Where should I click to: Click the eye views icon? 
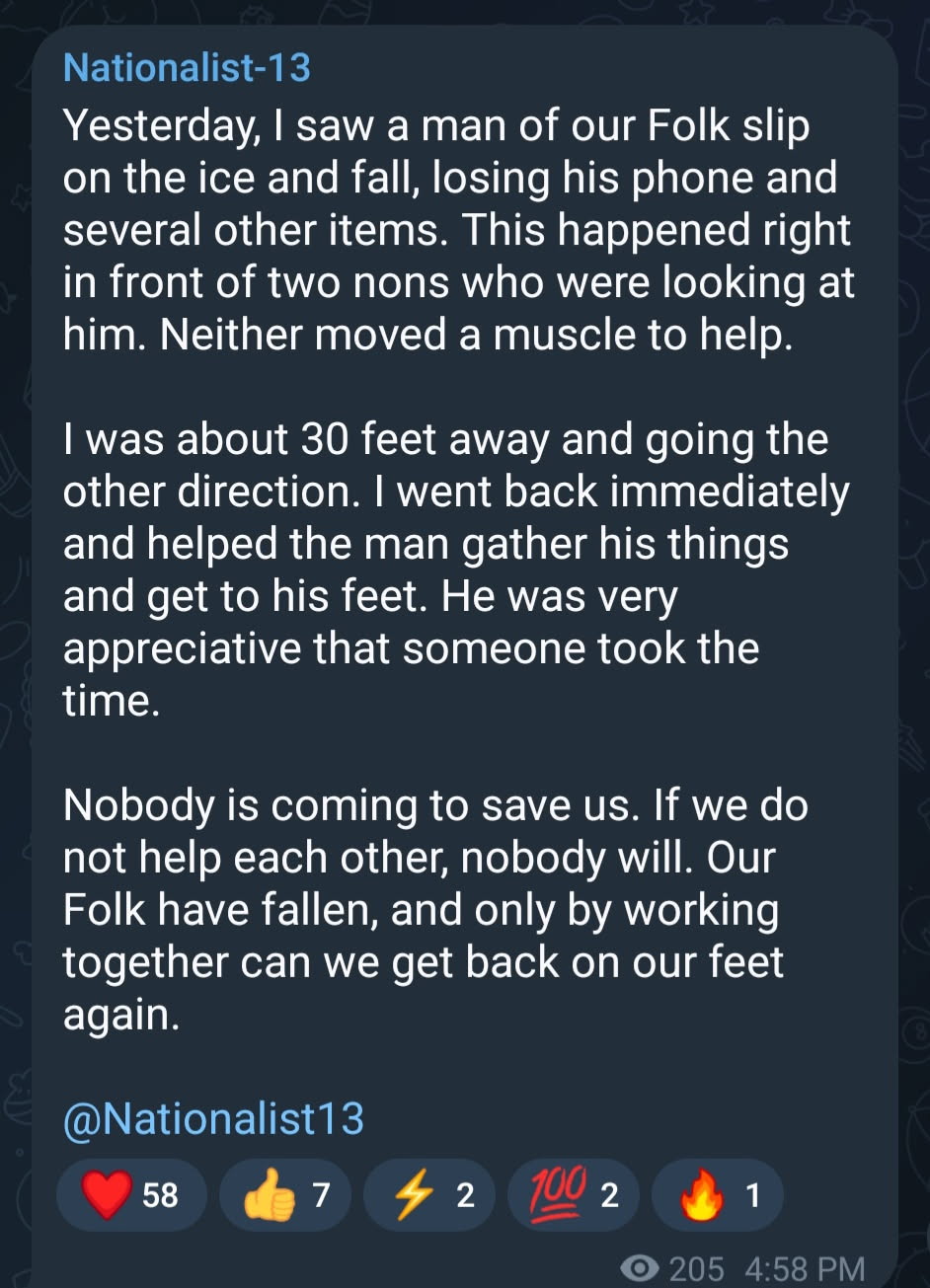click(645, 1267)
